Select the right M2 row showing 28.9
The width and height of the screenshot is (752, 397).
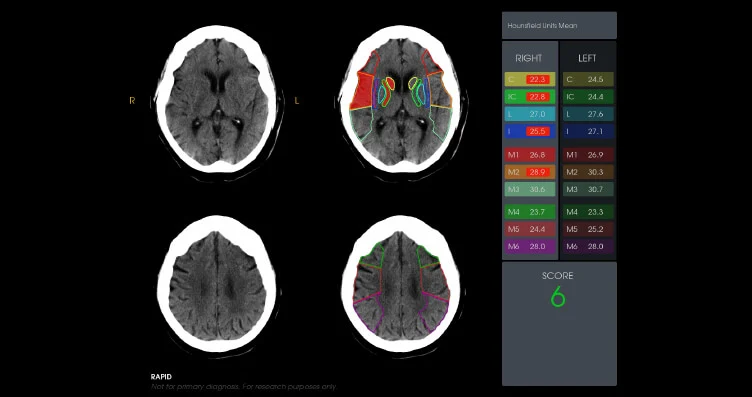[x=530, y=172]
